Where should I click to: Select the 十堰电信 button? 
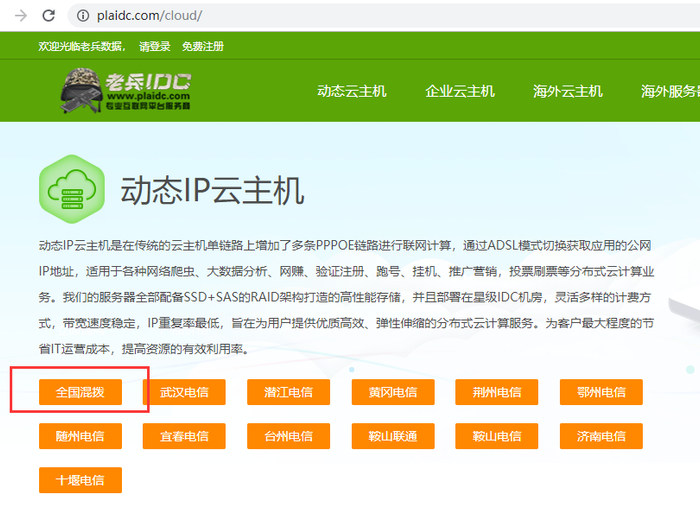[x=80, y=480]
